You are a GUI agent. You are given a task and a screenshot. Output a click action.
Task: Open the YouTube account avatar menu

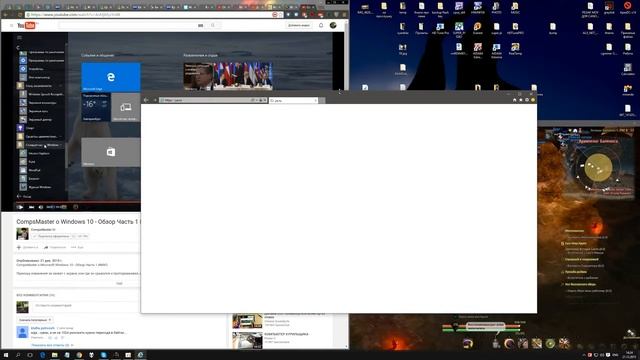point(333,25)
